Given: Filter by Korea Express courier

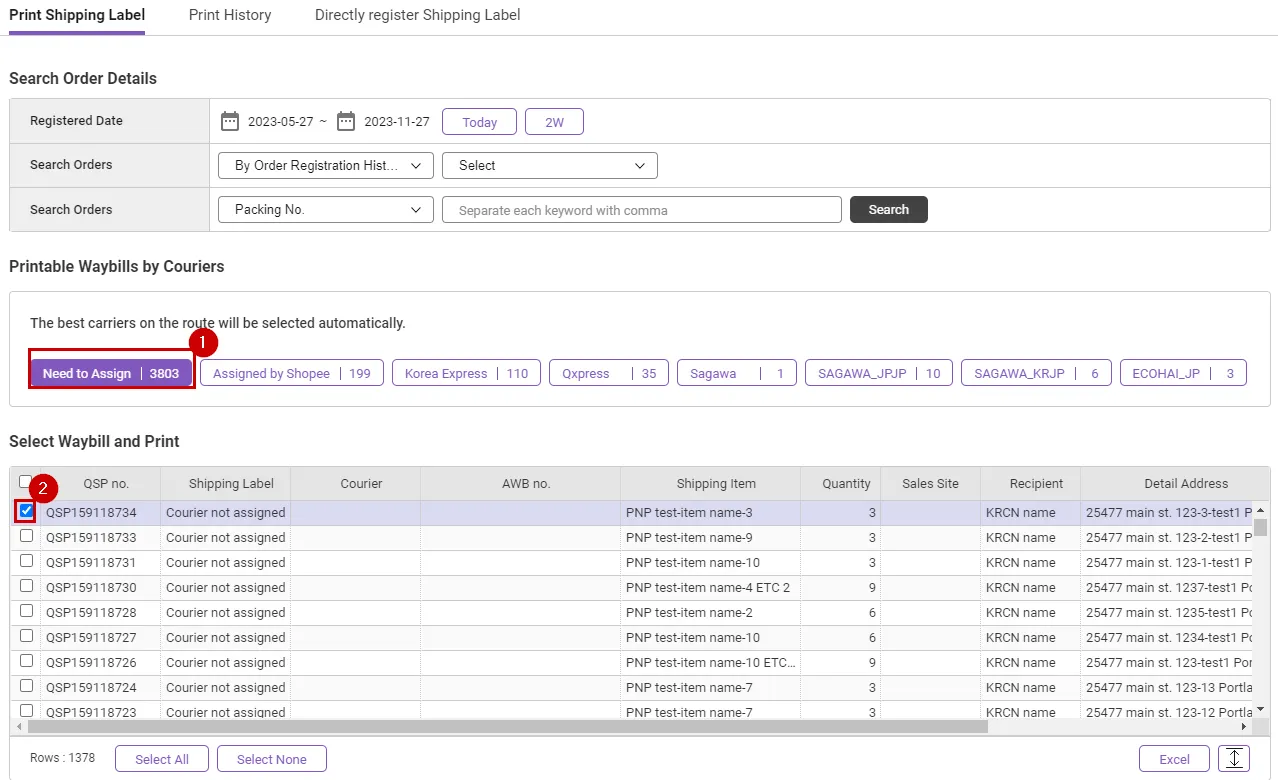Looking at the screenshot, I should click(x=466, y=374).
